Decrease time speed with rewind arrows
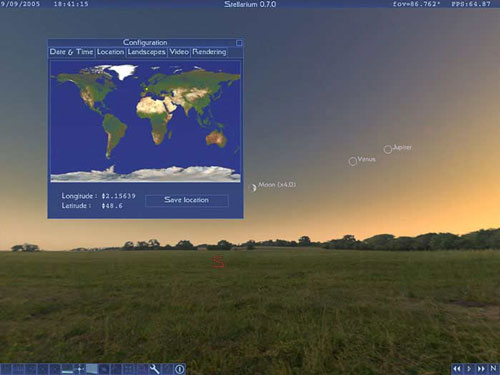The image size is (500, 375). pos(457,369)
